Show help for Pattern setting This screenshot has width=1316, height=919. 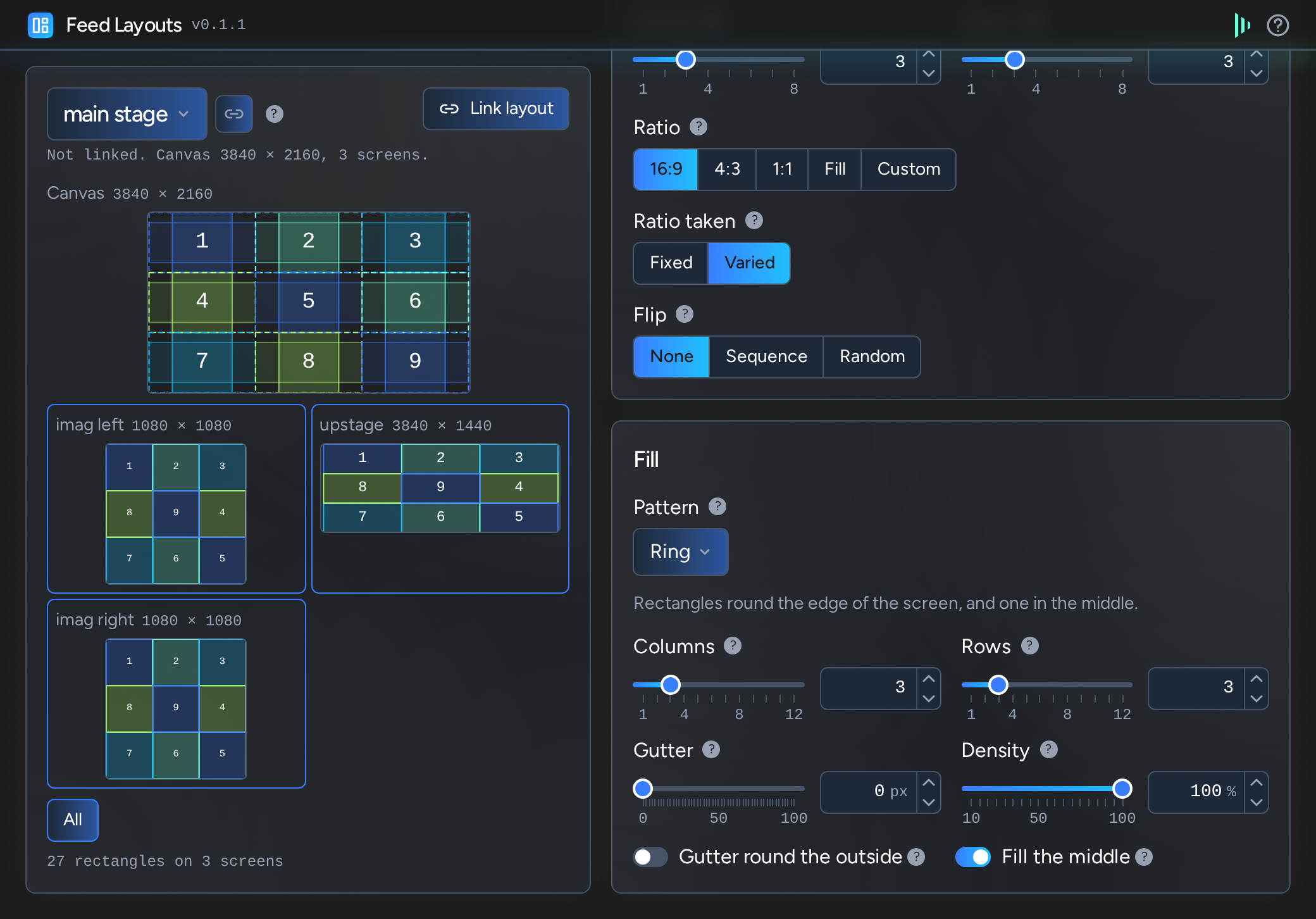point(717,506)
